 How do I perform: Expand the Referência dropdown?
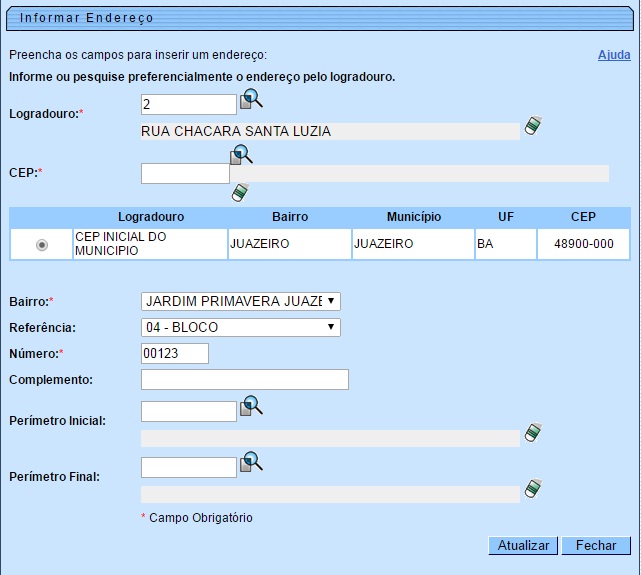(x=240, y=327)
